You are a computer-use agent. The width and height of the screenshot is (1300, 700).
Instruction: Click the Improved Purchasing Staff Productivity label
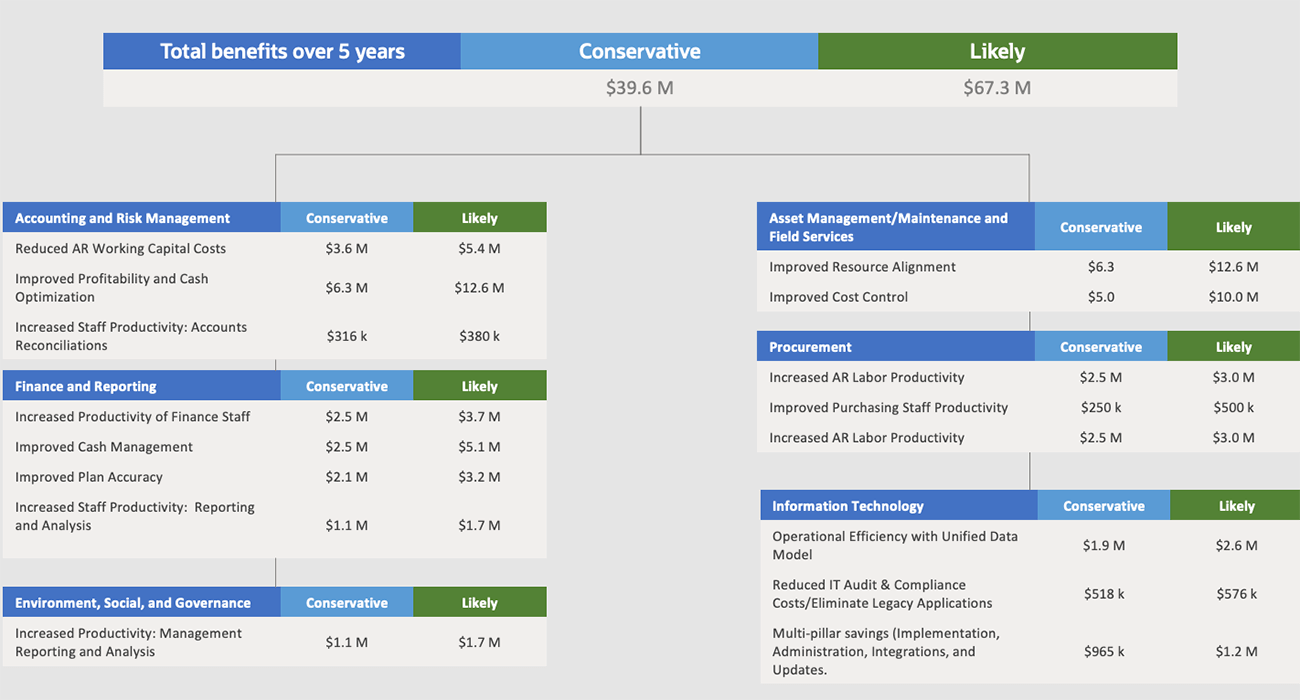888,408
